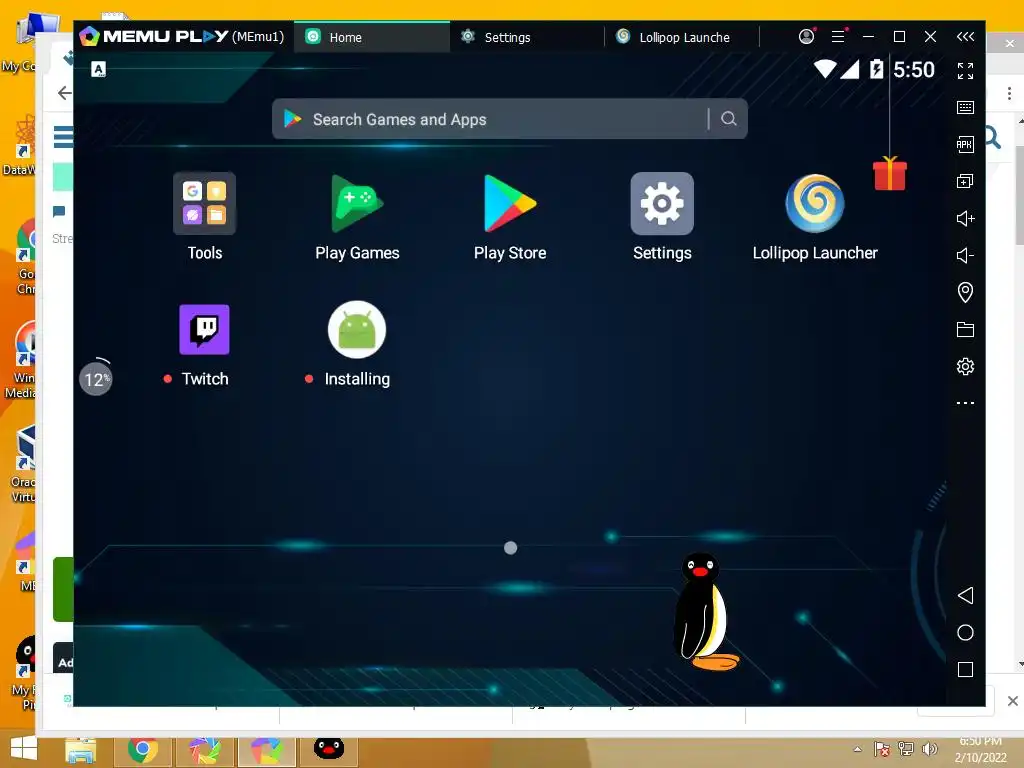
Task: Tap the Android recent apps square
Action: 965,669
